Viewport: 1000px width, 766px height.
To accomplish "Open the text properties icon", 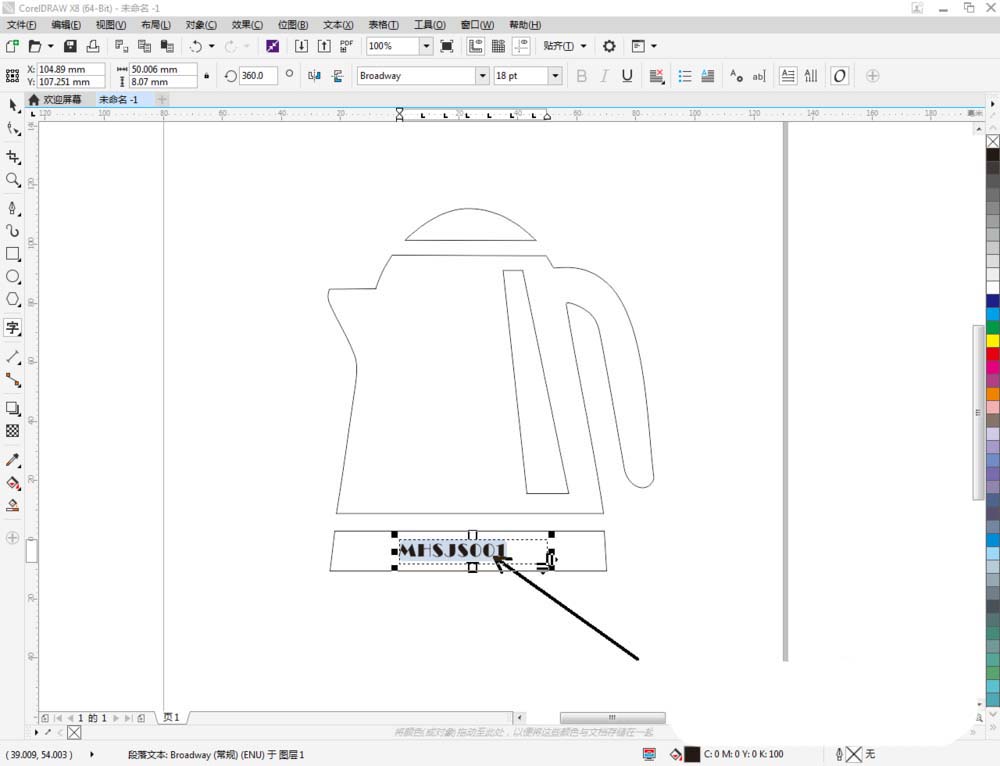I will [736, 76].
